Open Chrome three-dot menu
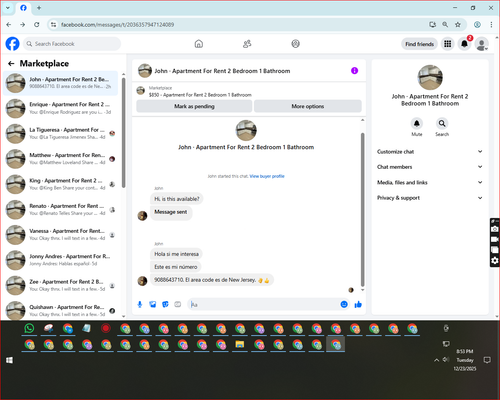Image resolution: width=500 pixels, height=400 pixels. pos(491,25)
